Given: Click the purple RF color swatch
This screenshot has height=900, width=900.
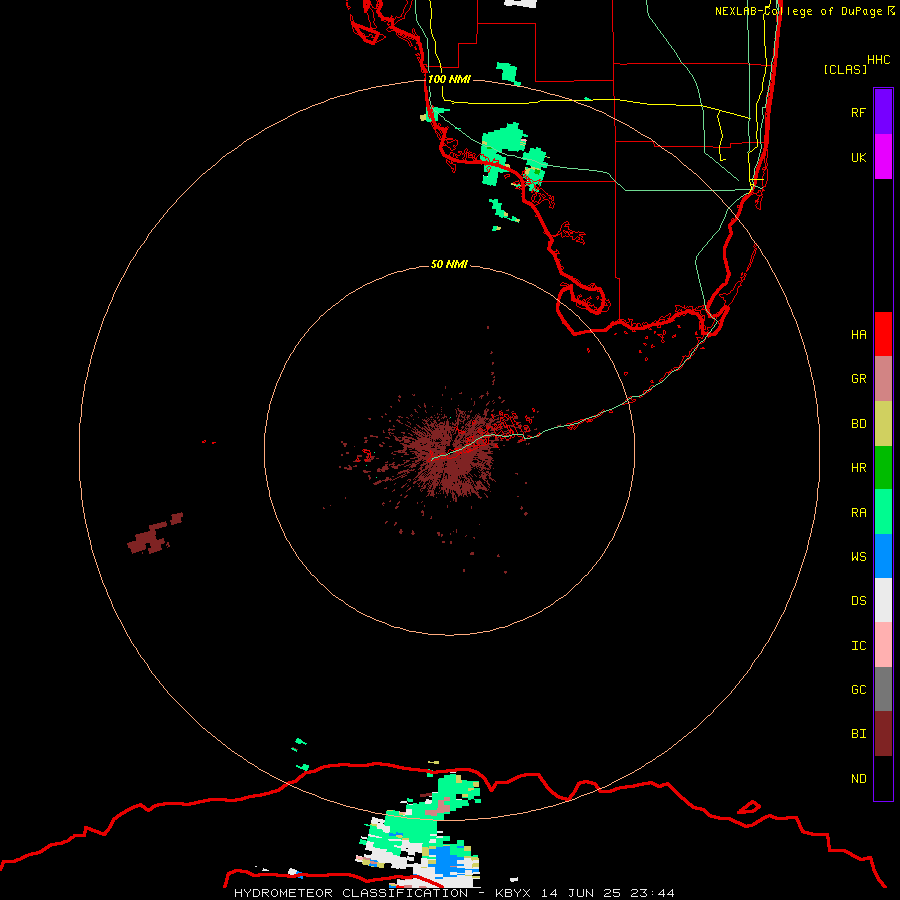Looking at the screenshot, I should (883, 112).
